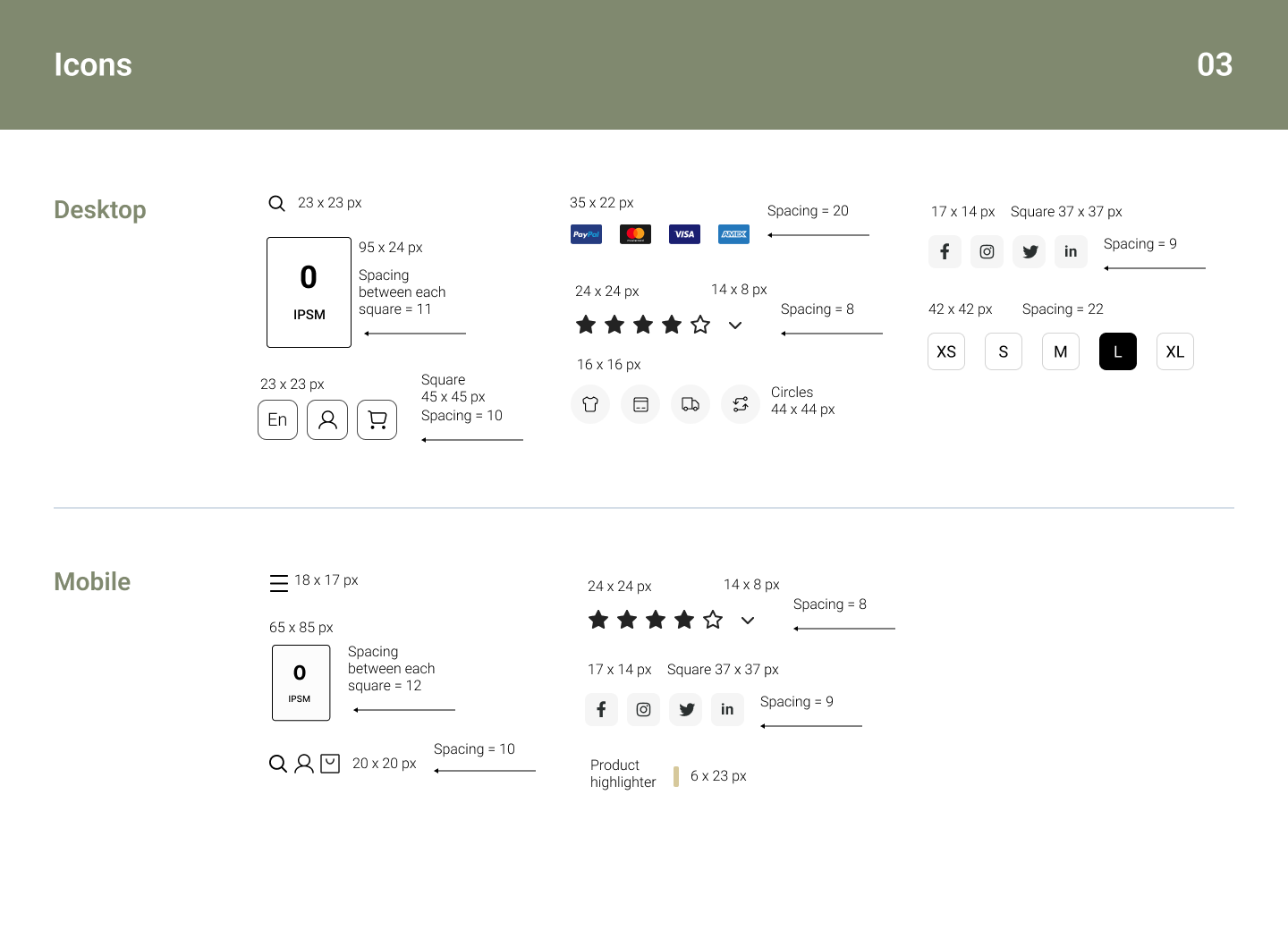This screenshot has height=930, width=1288.
Task: Select the M size option
Action: tap(1061, 352)
